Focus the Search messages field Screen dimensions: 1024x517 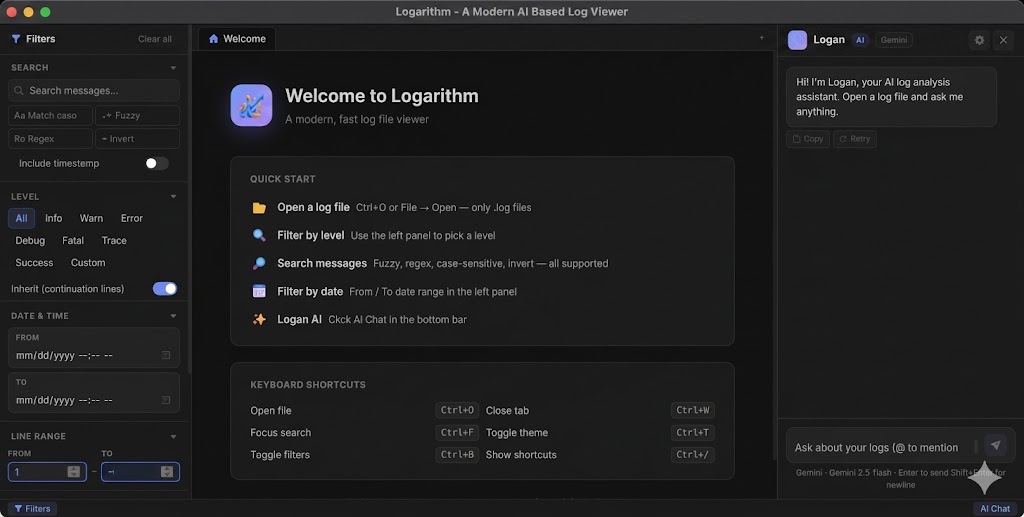click(x=93, y=91)
